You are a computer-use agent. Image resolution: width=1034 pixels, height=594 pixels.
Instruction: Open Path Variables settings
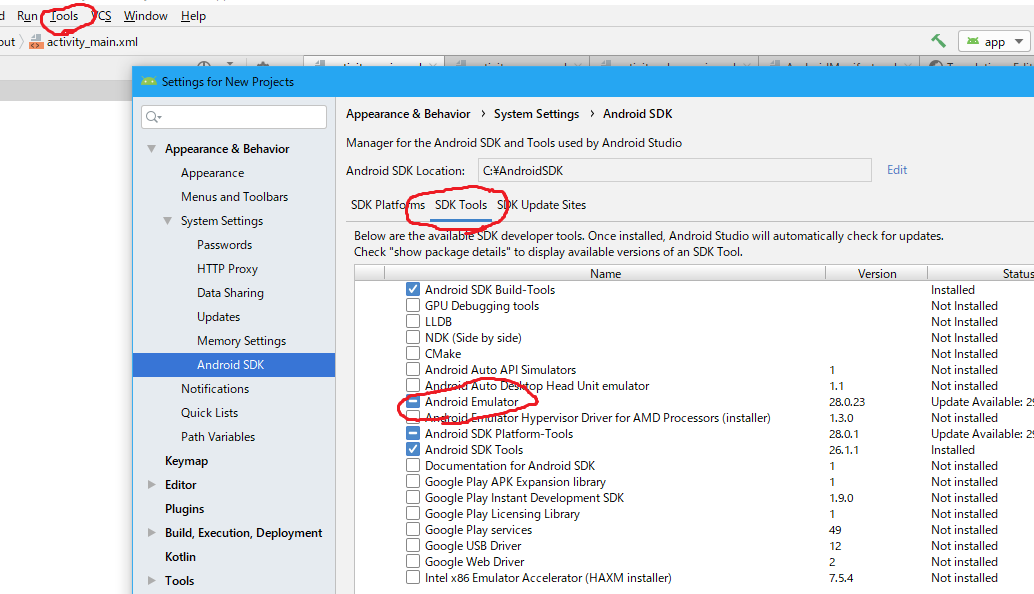218,436
